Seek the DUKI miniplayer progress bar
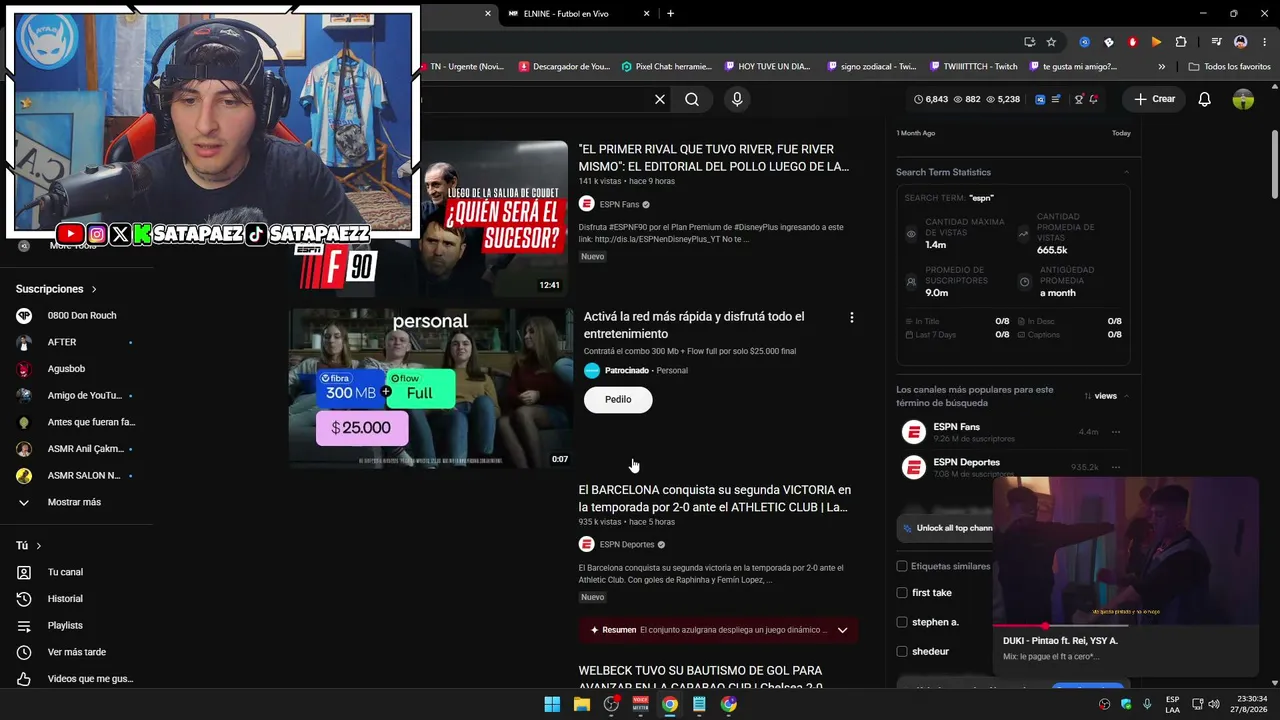 click(1125, 626)
